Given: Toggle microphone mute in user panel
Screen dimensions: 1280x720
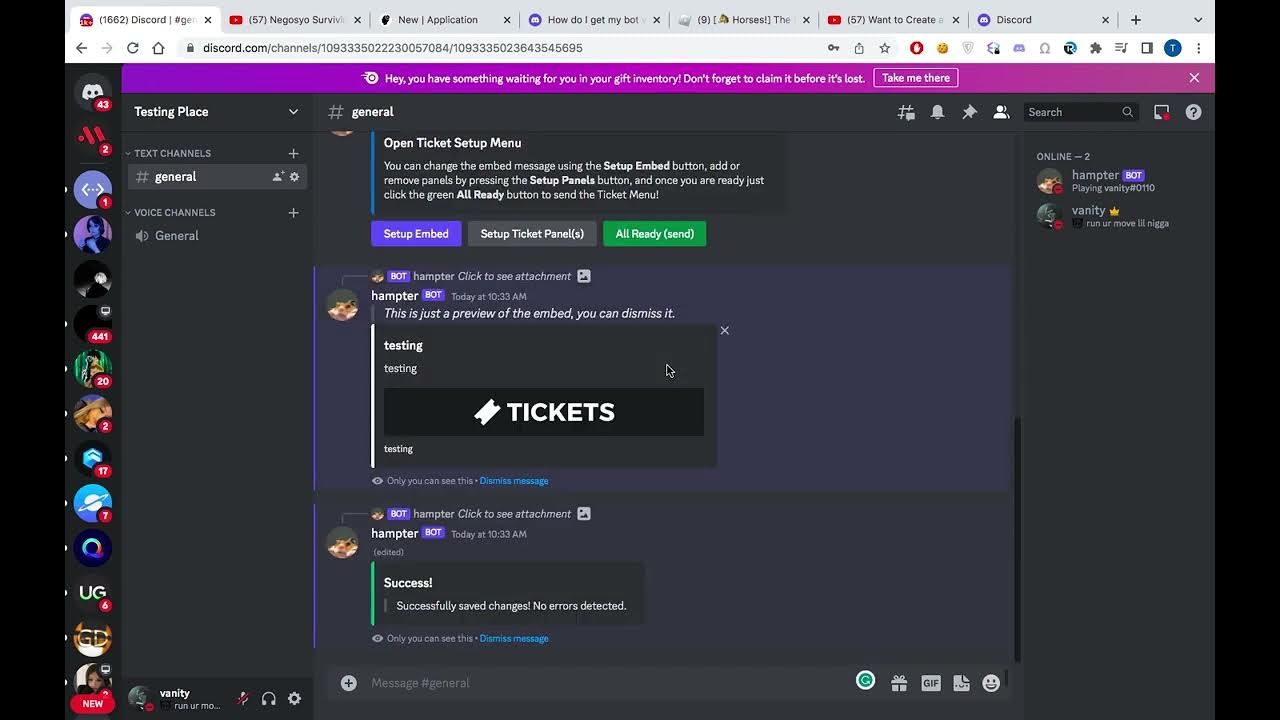Looking at the screenshot, I should pos(242,699).
